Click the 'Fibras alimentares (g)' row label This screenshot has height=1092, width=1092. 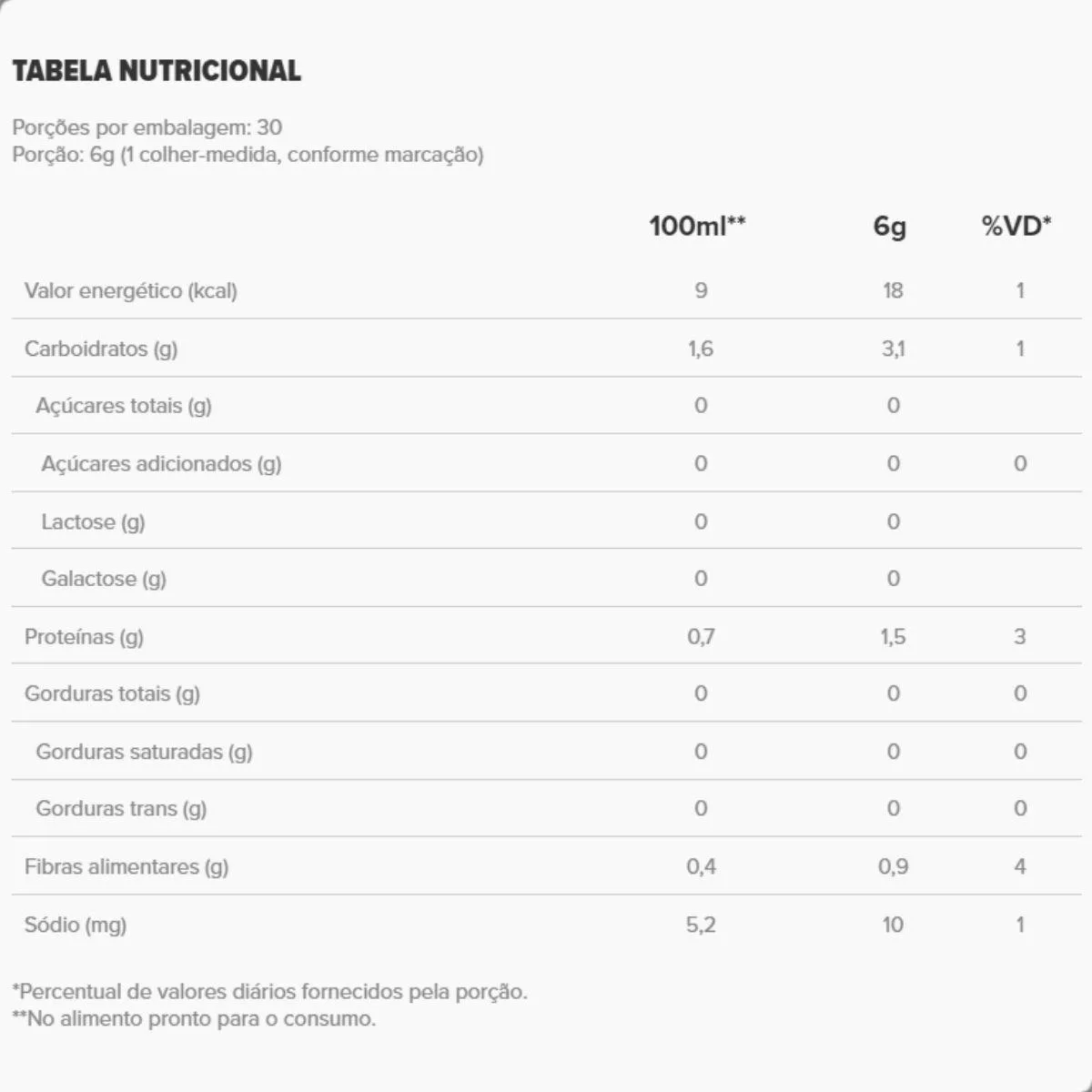[126, 867]
